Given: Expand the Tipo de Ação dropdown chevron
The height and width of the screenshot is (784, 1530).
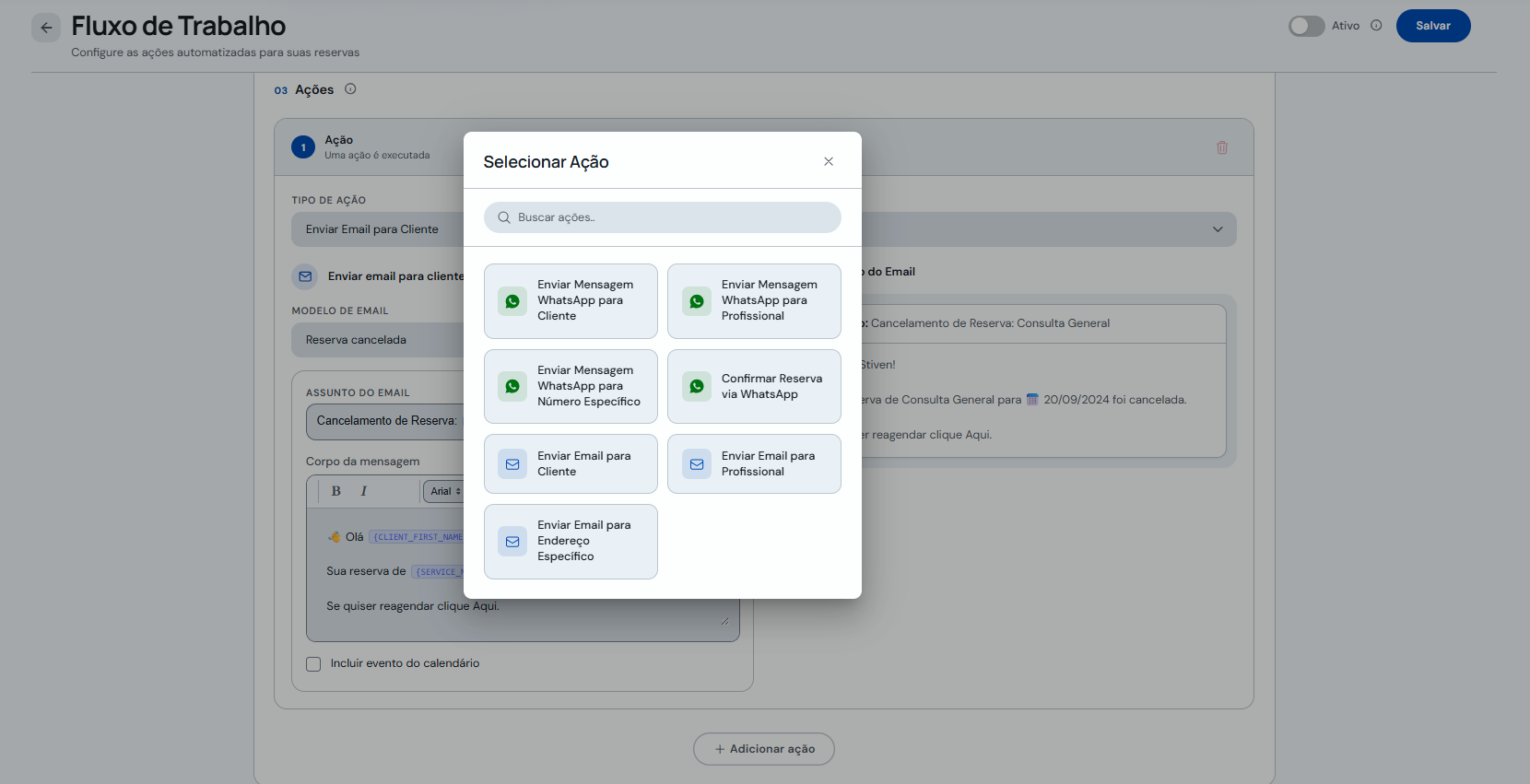Looking at the screenshot, I should coord(1218,229).
